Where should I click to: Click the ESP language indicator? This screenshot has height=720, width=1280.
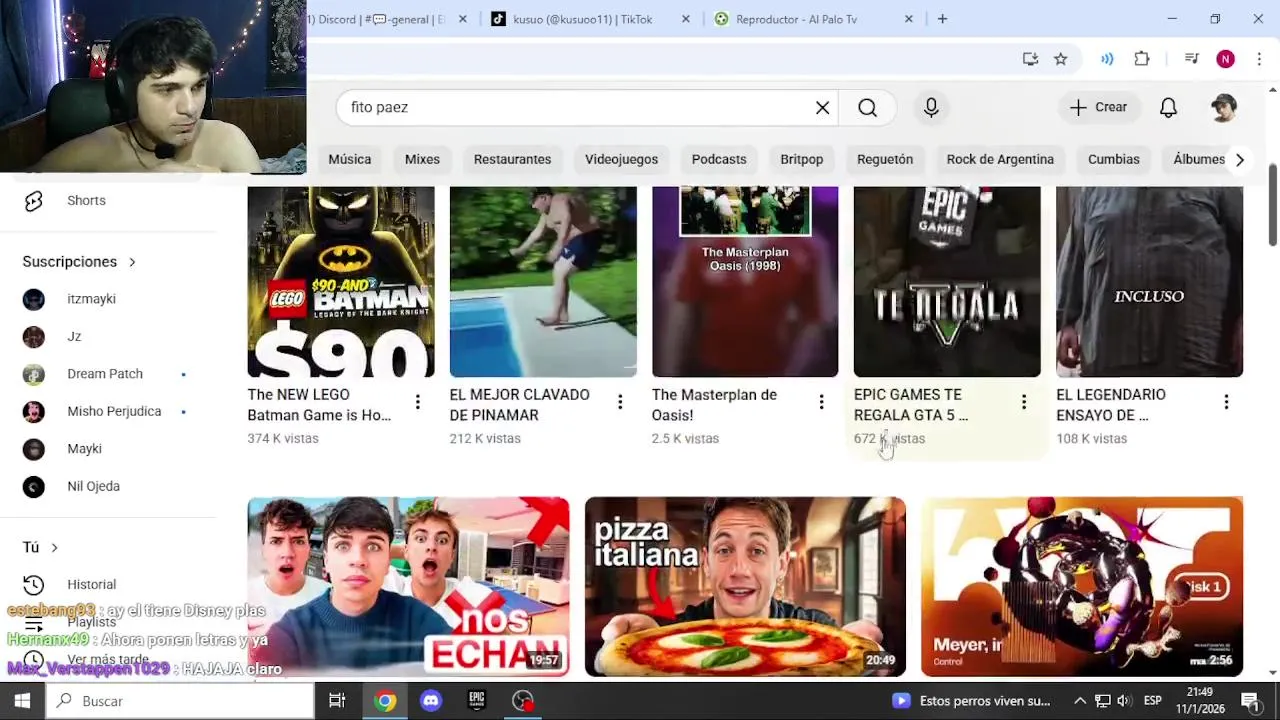(1152, 701)
